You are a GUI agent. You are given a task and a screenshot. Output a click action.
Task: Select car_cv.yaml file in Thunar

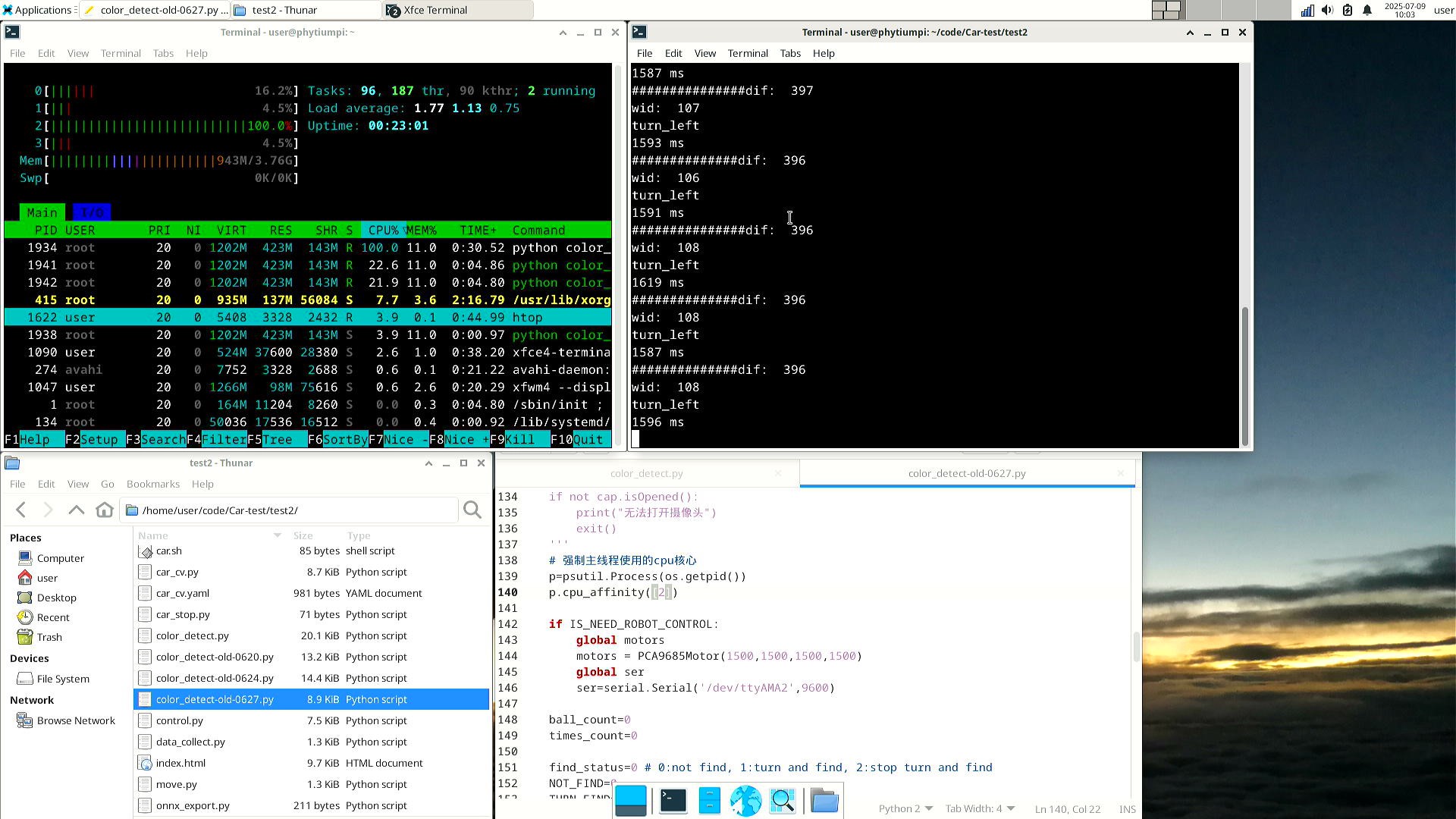pyautogui.click(x=311, y=593)
